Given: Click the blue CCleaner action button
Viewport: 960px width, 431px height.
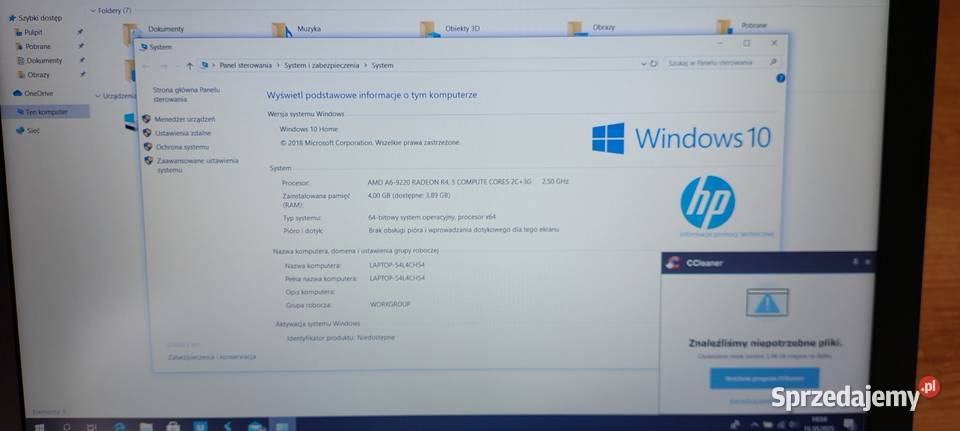Looking at the screenshot, I should pos(764,377).
